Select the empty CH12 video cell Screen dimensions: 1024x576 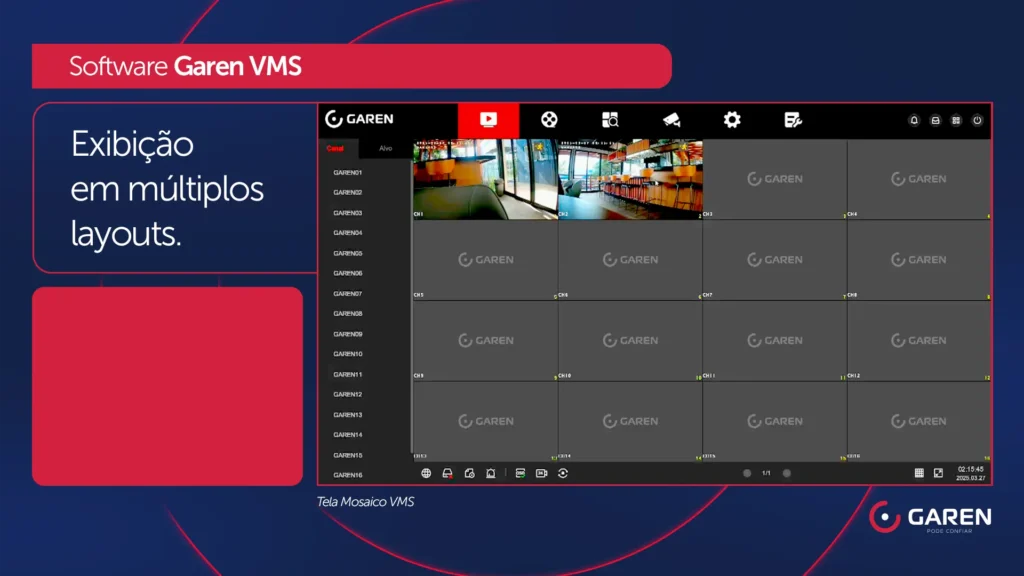tap(919, 341)
